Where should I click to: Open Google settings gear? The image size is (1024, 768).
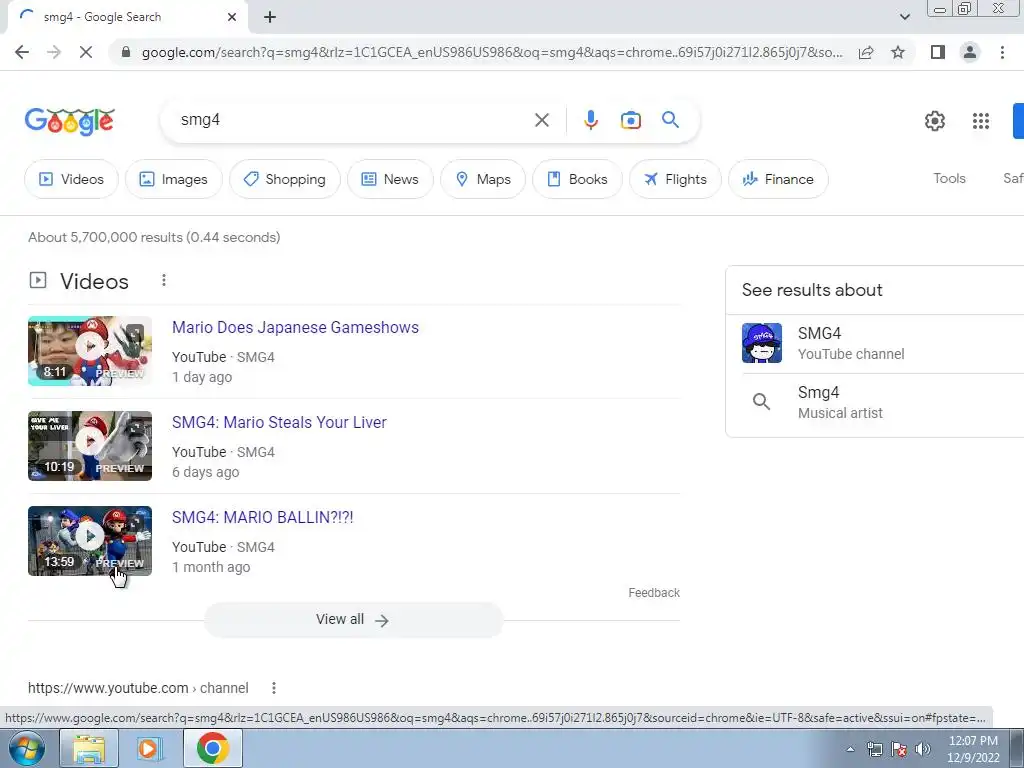[x=935, y=121]
